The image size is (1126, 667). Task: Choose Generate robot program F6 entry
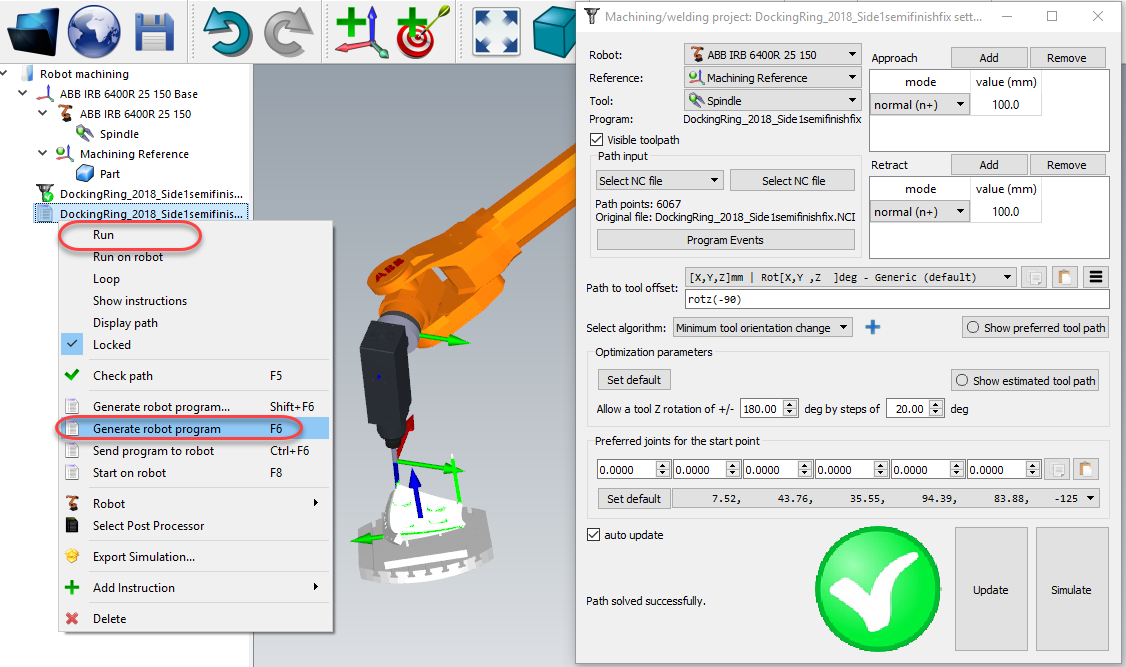coord(194,429)
